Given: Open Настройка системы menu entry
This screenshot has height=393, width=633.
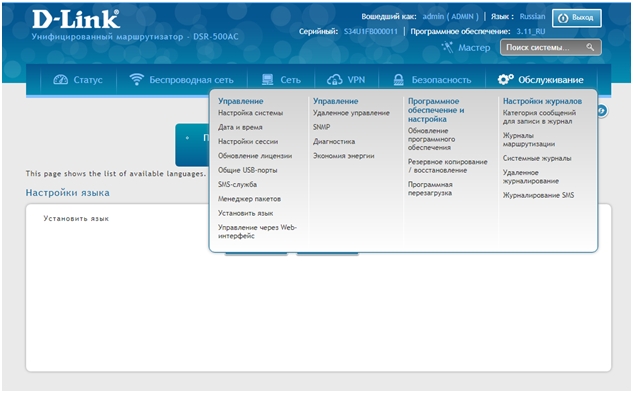Looking at the screenshot, I should click(250, 113).
